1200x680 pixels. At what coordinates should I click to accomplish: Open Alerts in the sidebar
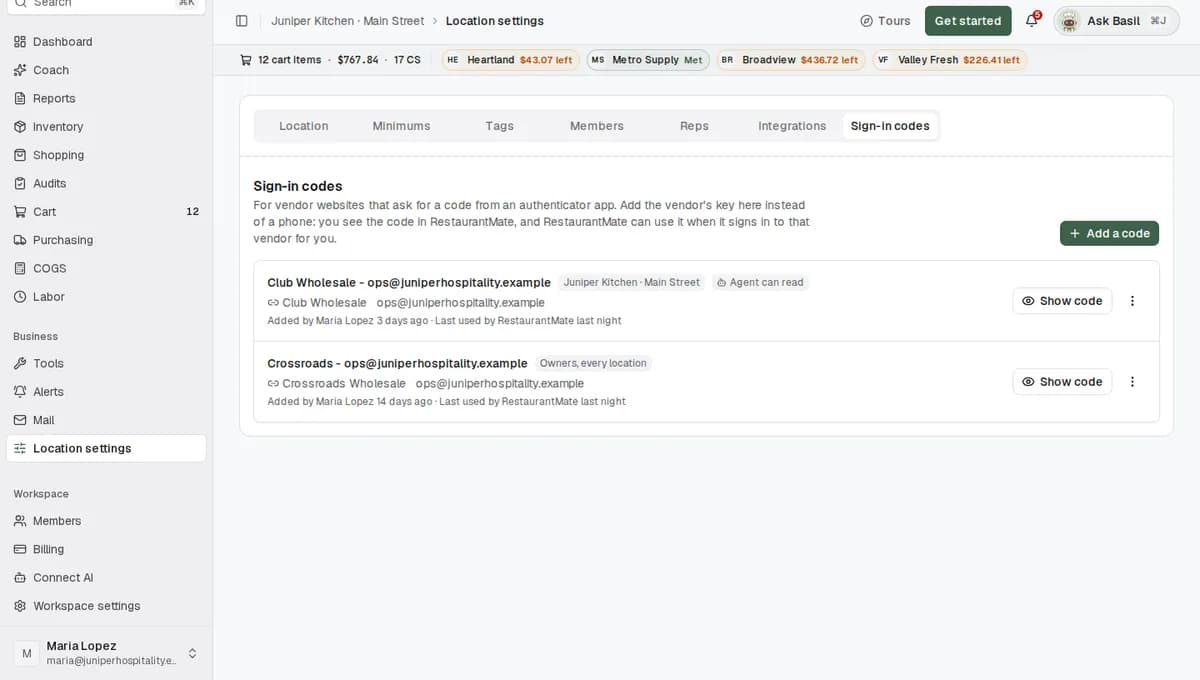106,392
